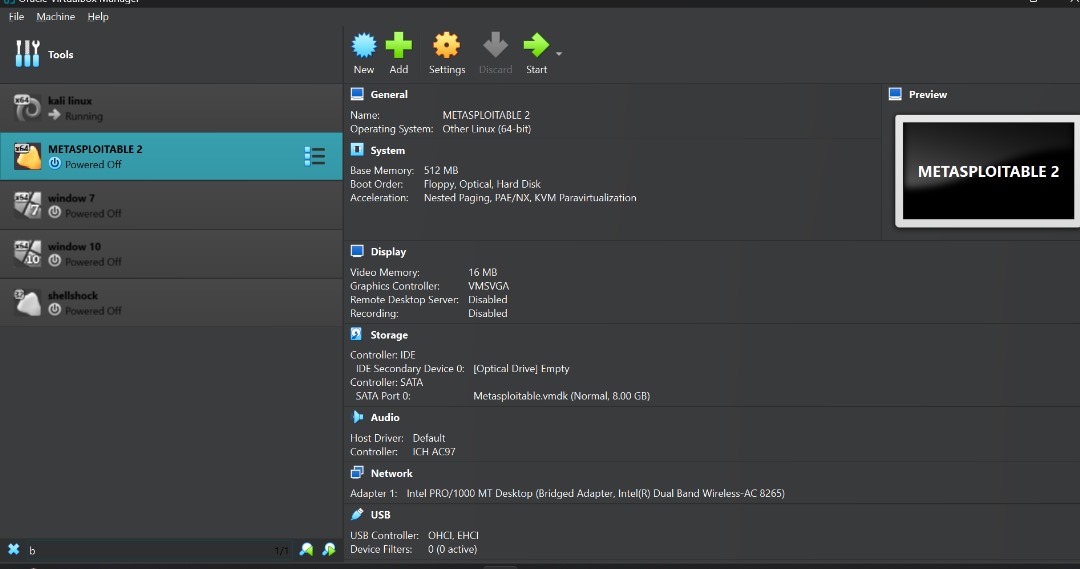The height and width of the screenshot is (569, 1080).
Task: Go to previous search match icon
Action: 307,549
